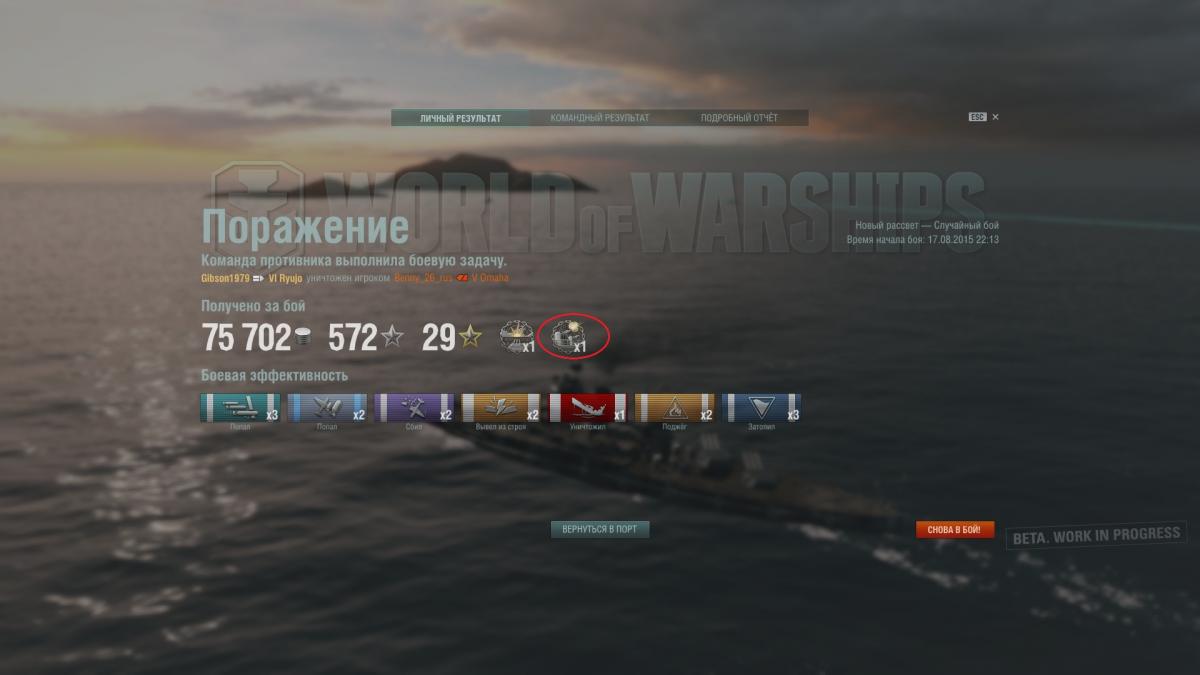This screenshot has width=1200, height=675.
Task: Click the red Снова в бой! button
Action: [955, 529]
